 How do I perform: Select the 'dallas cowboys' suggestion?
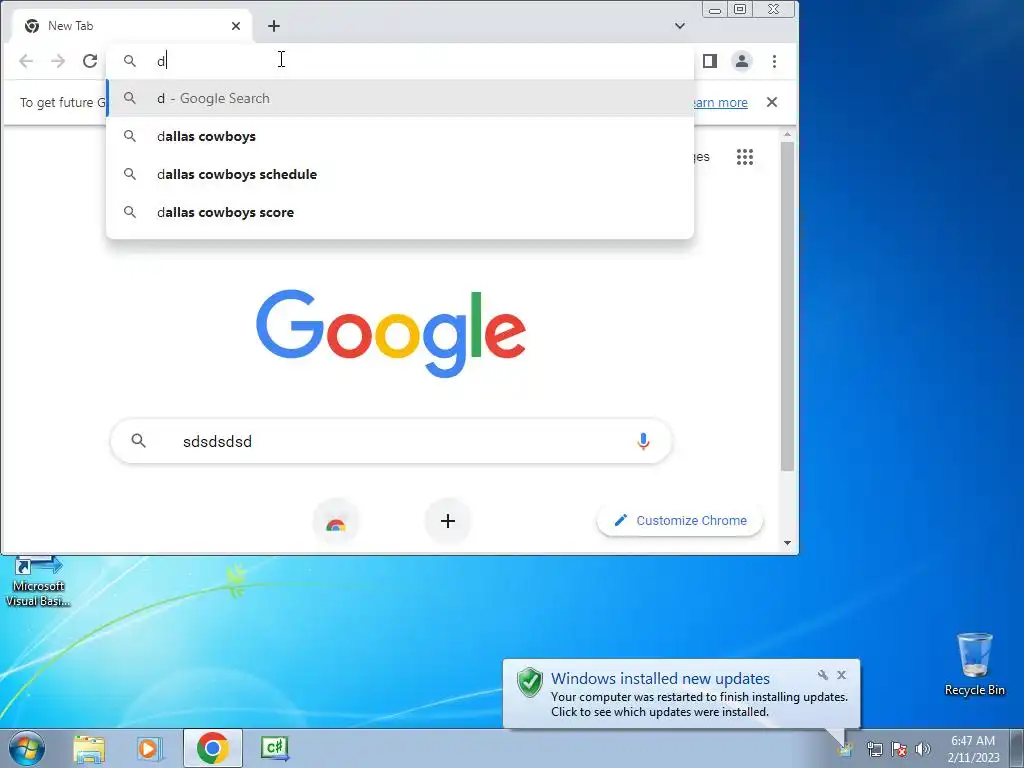(400, 136)
